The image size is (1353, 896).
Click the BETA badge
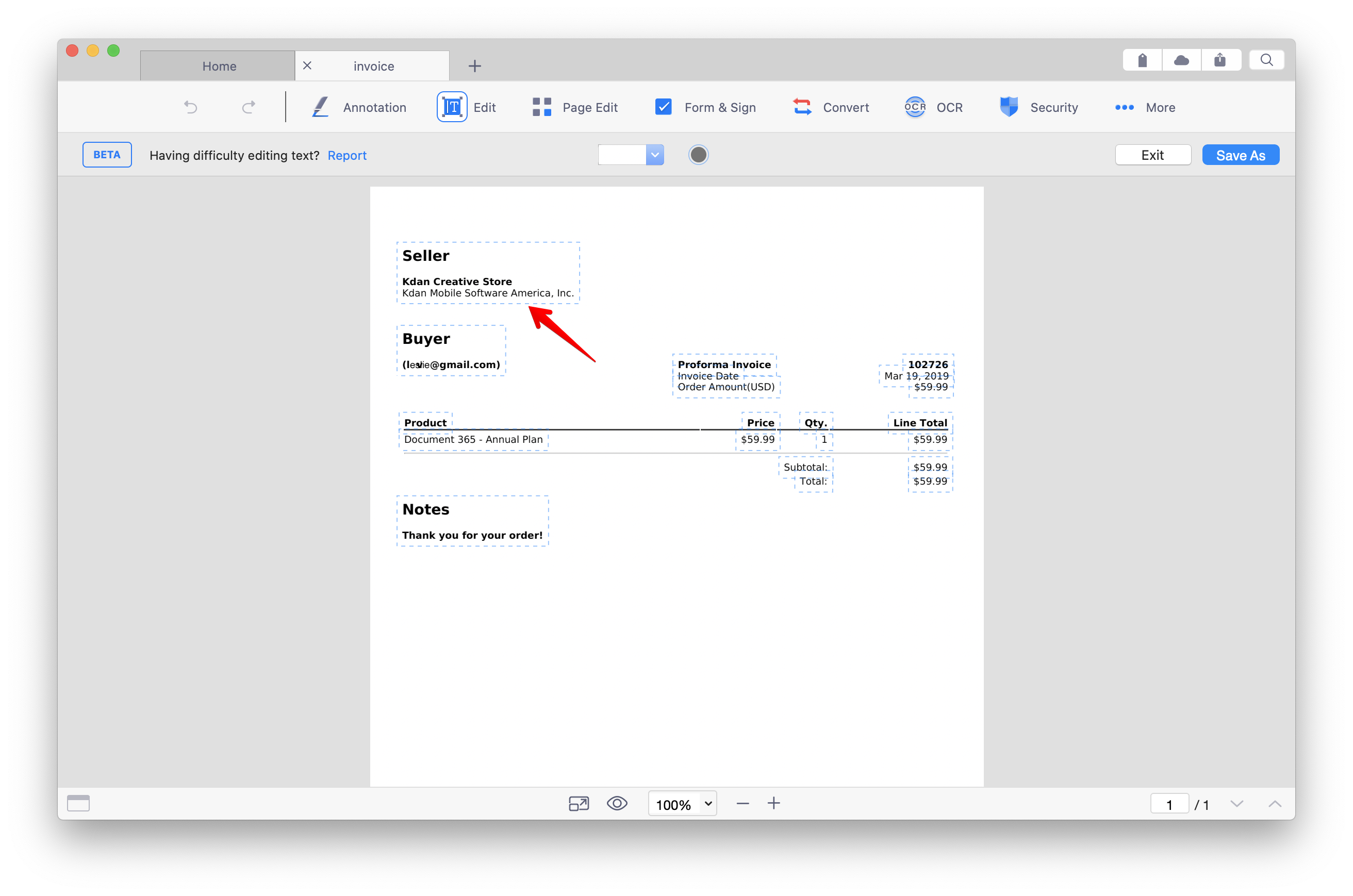pos(107,155)
